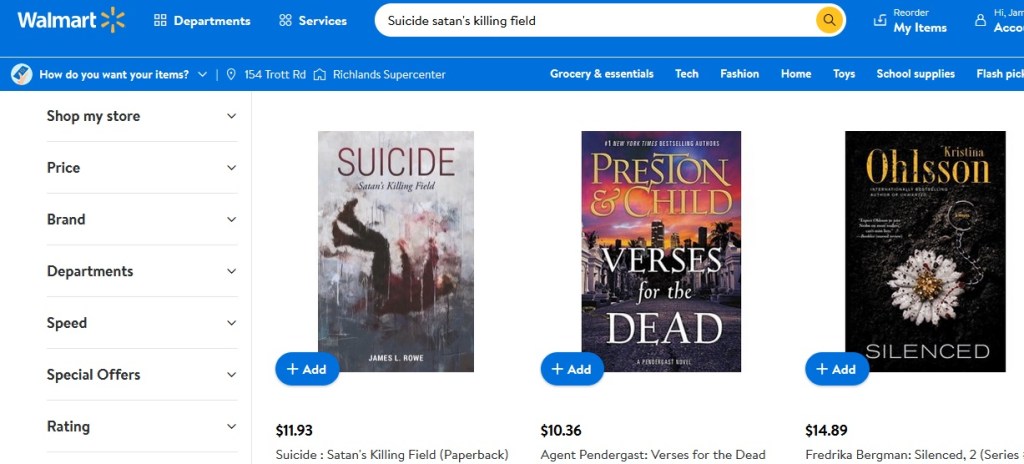1024x464 pixels.
Task: Click the account person icon
Action: pyautogui.click(x=980, y=20)
